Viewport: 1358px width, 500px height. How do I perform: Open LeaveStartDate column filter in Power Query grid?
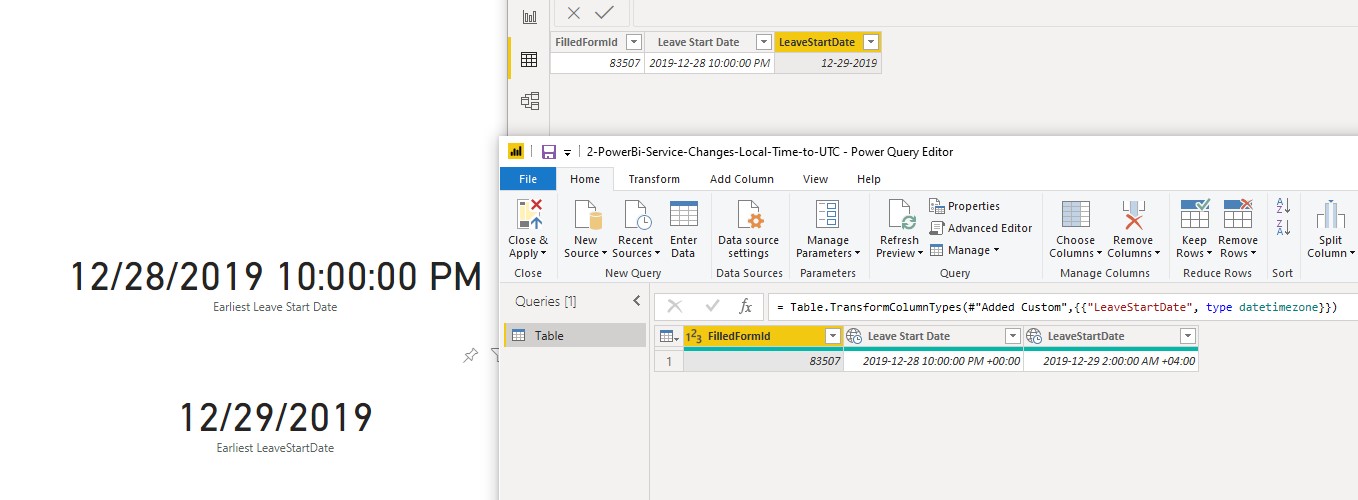(1188, 336)
